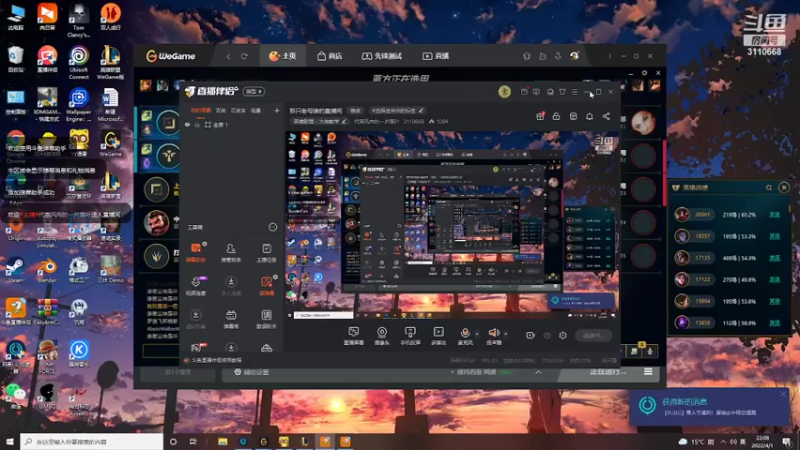The height and width of the screenshot is (450, 800).
Task: Go back with WeGame's back arrow
Action: [228, 56]
